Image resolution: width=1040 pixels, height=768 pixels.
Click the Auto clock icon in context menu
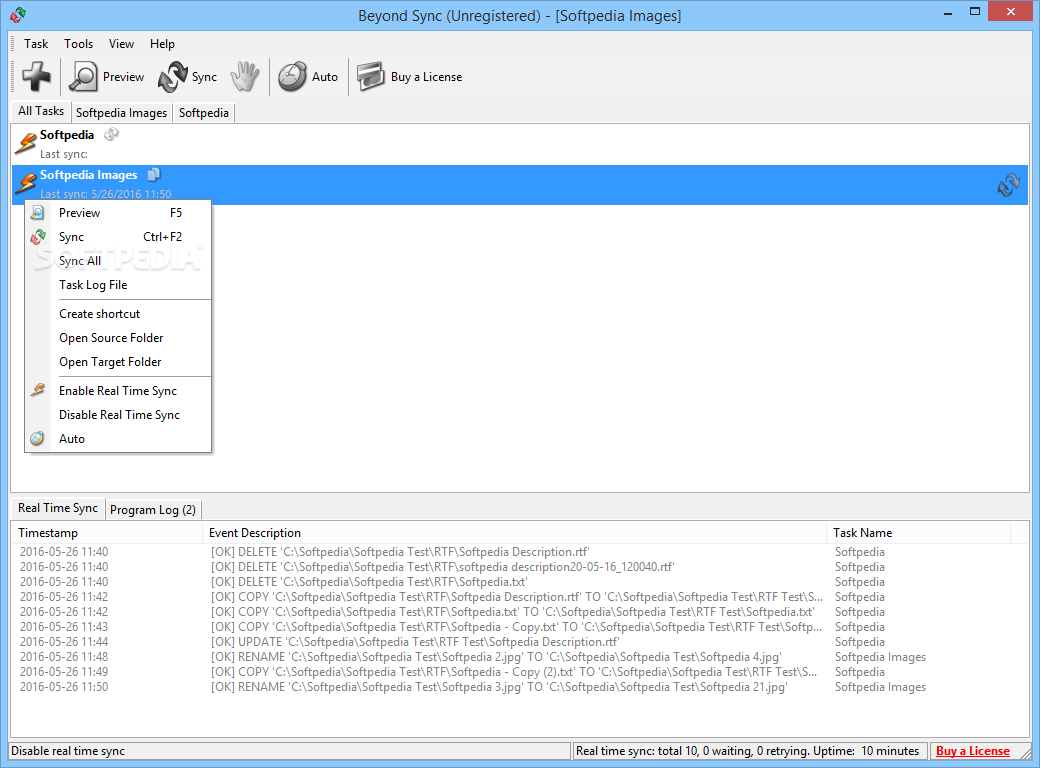point(37,438)
